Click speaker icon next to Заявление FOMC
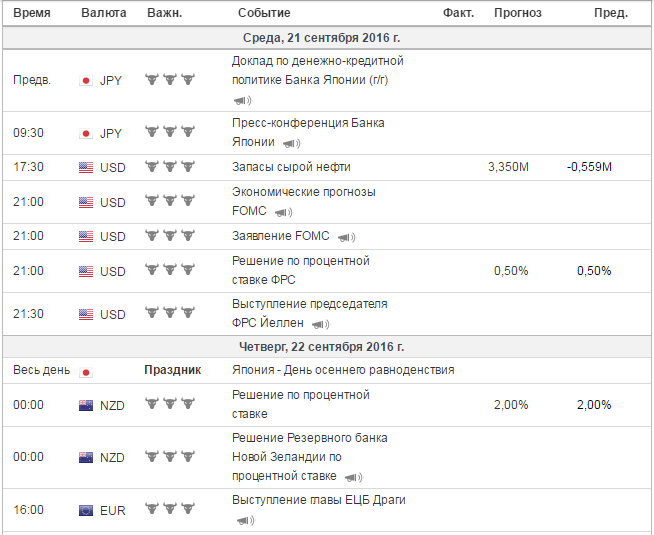 pos(346,238)
